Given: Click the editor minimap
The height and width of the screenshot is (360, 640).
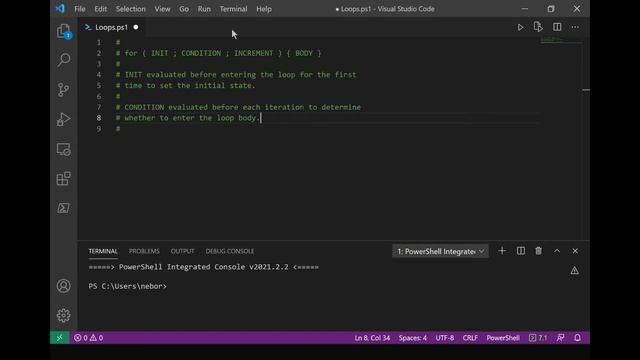Looking at the screenshot, I should click(x=561, y=40).
